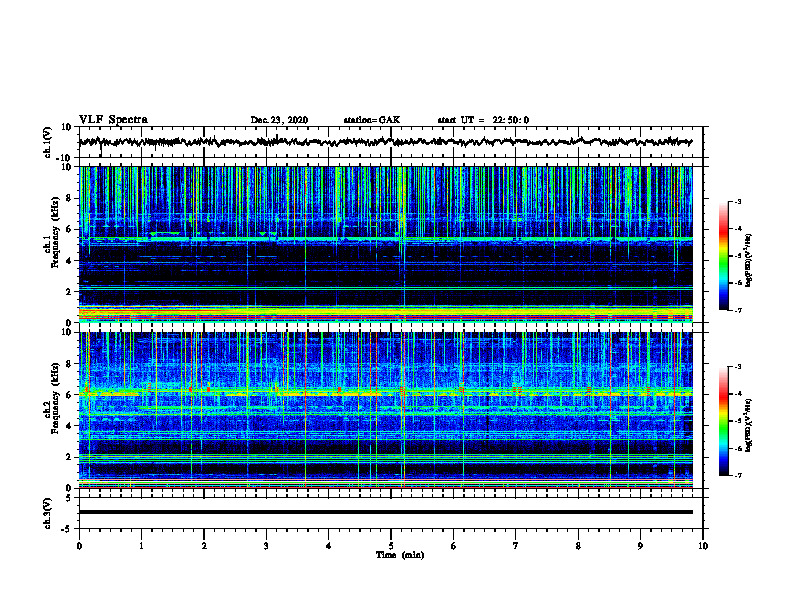Image resolution: width=792 pixels, height=612 pixels.
Task: Click the 'Time (min)' x-axis label
Action: pos(400,555)
